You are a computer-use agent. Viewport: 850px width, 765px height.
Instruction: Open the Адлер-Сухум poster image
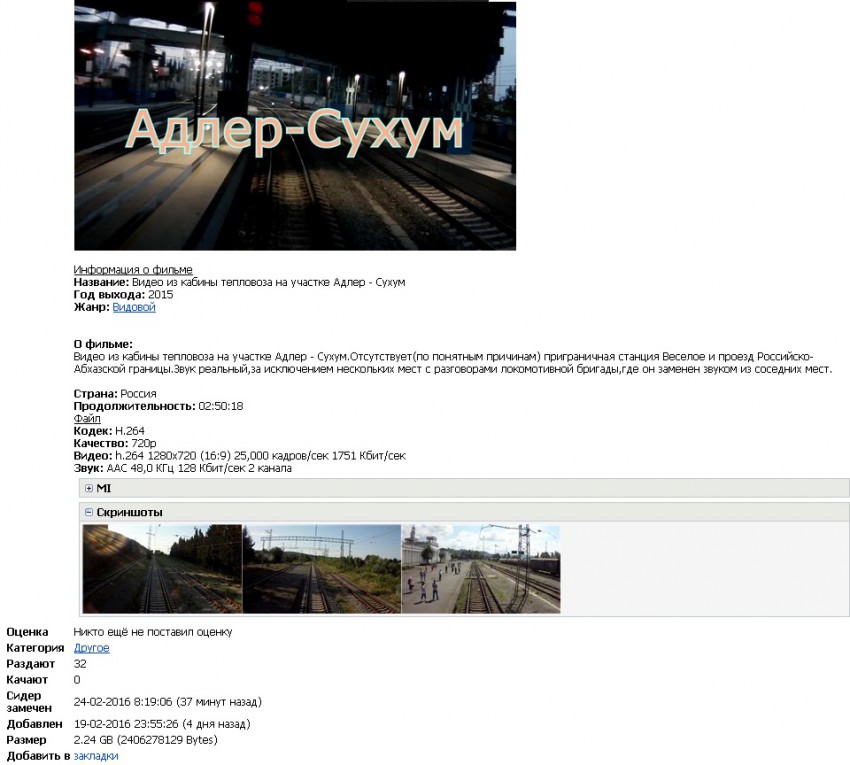[x=295, y=125]
